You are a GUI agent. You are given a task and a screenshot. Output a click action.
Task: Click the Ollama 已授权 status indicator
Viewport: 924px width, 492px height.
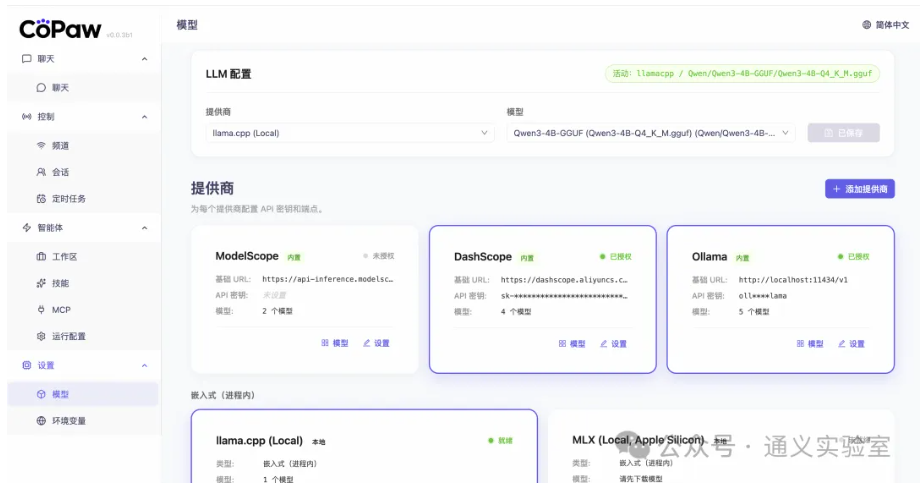tap(854, 257)
